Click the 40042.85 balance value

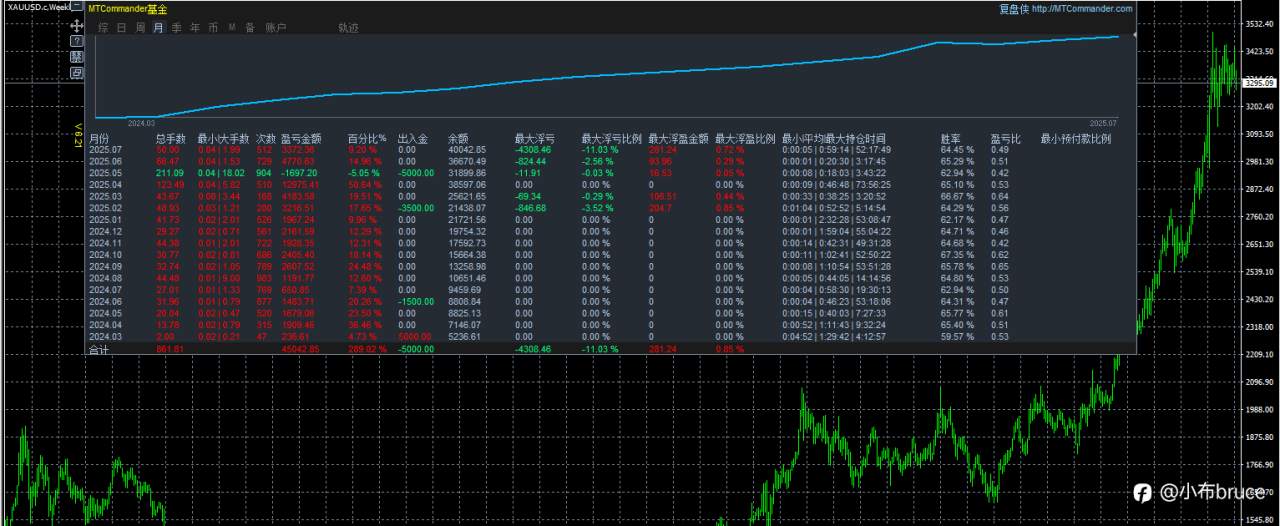point(467,150)
